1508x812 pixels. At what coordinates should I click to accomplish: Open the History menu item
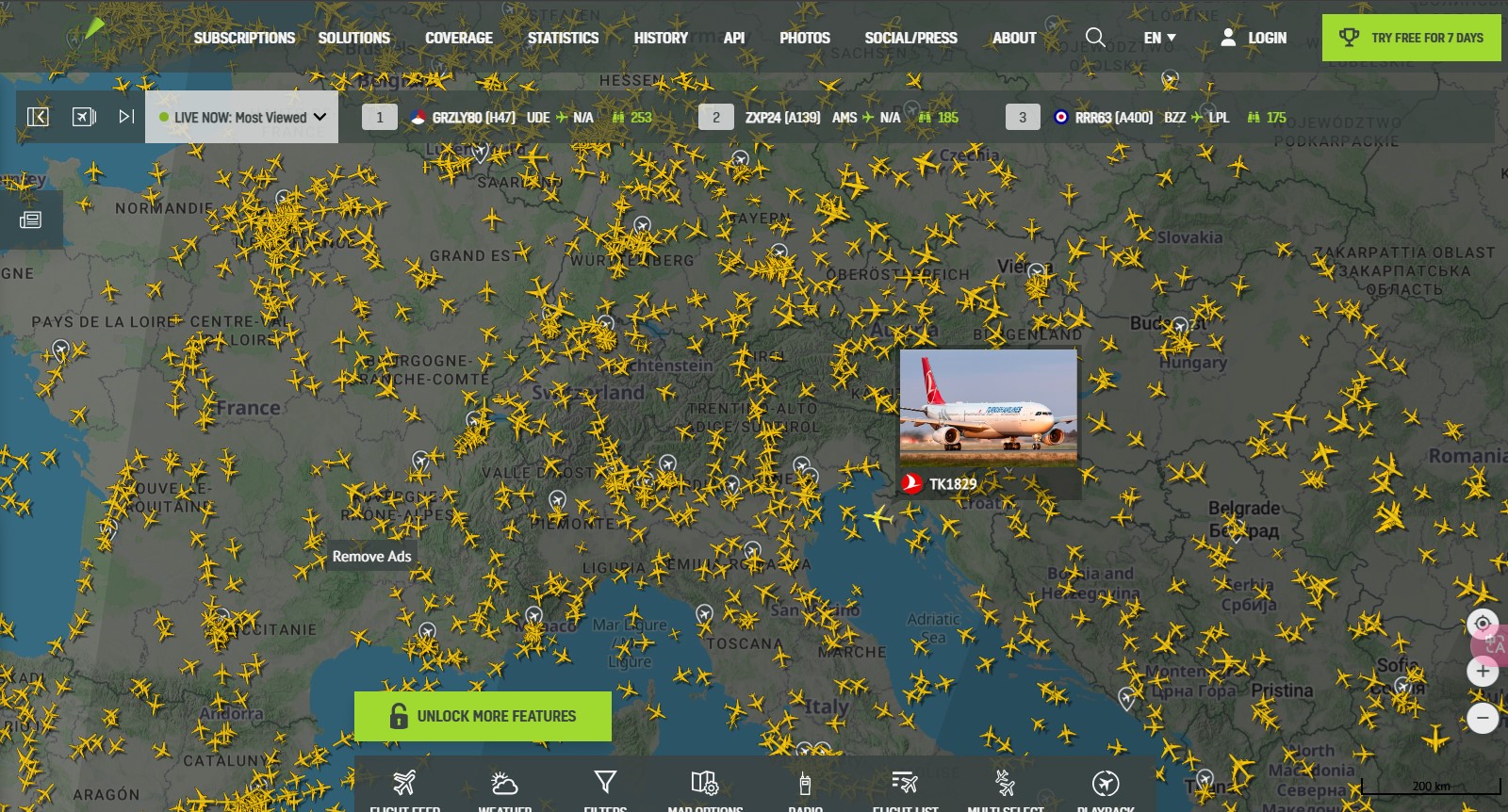(x=661, y=38)
